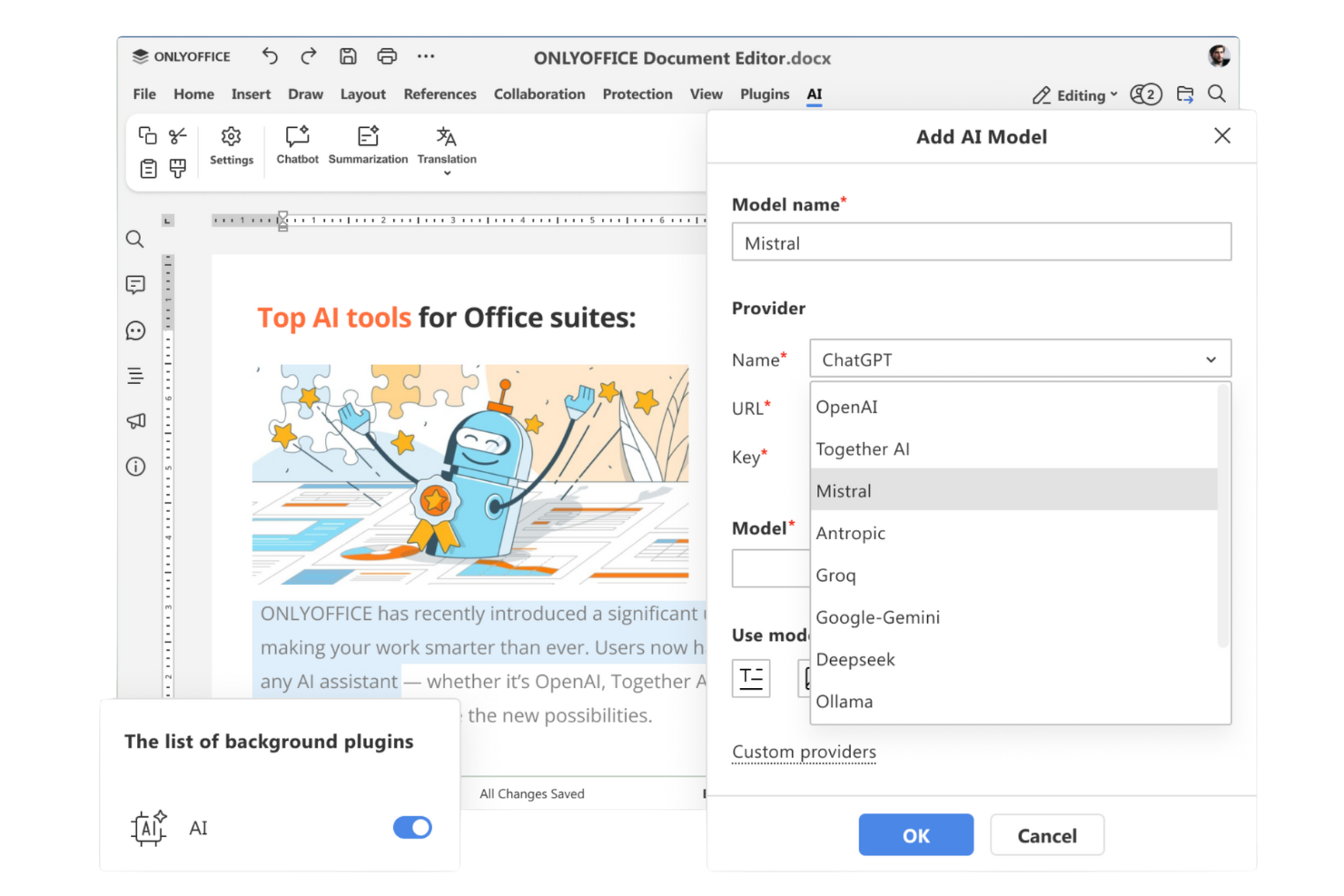Click the Cut scissors icon
This screenshot has width=1344, height=896.
coord(178,136)
